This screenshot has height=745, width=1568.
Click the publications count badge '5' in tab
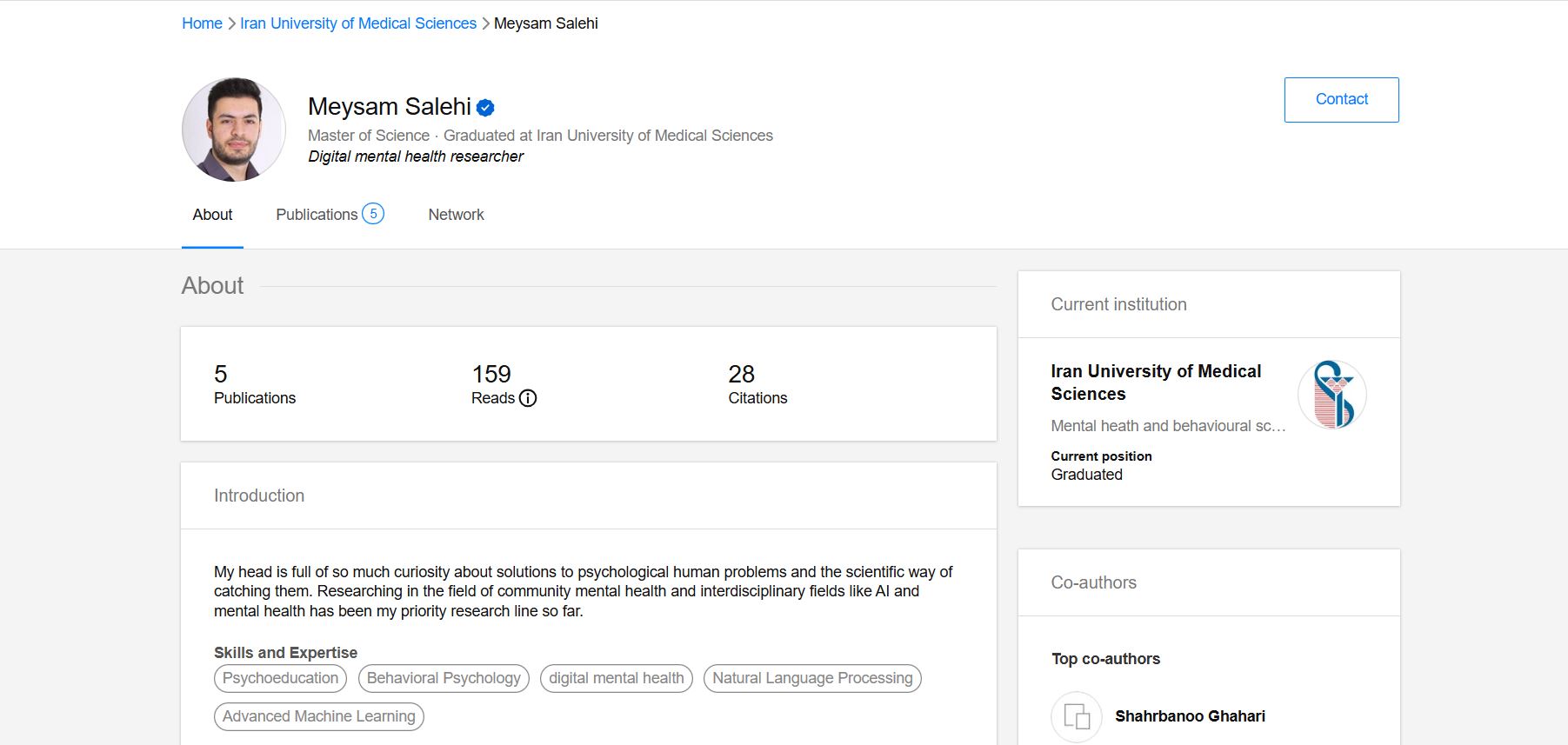[x=373, y=214]
